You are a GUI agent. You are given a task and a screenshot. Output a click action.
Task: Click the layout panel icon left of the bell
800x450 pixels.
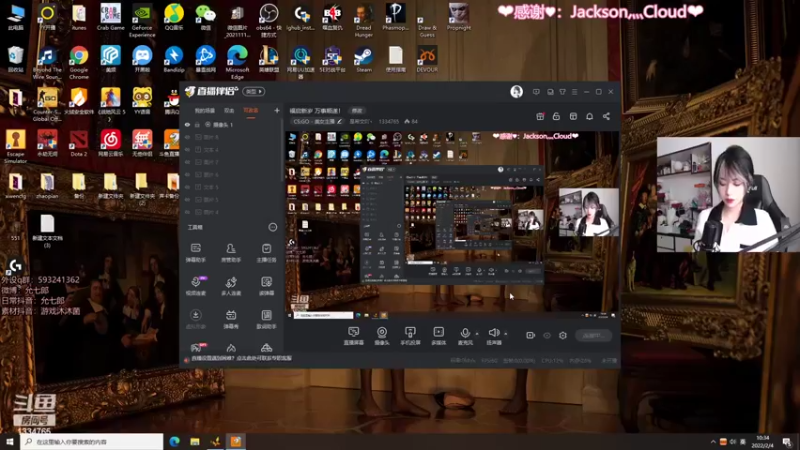[x=573, y=116]
